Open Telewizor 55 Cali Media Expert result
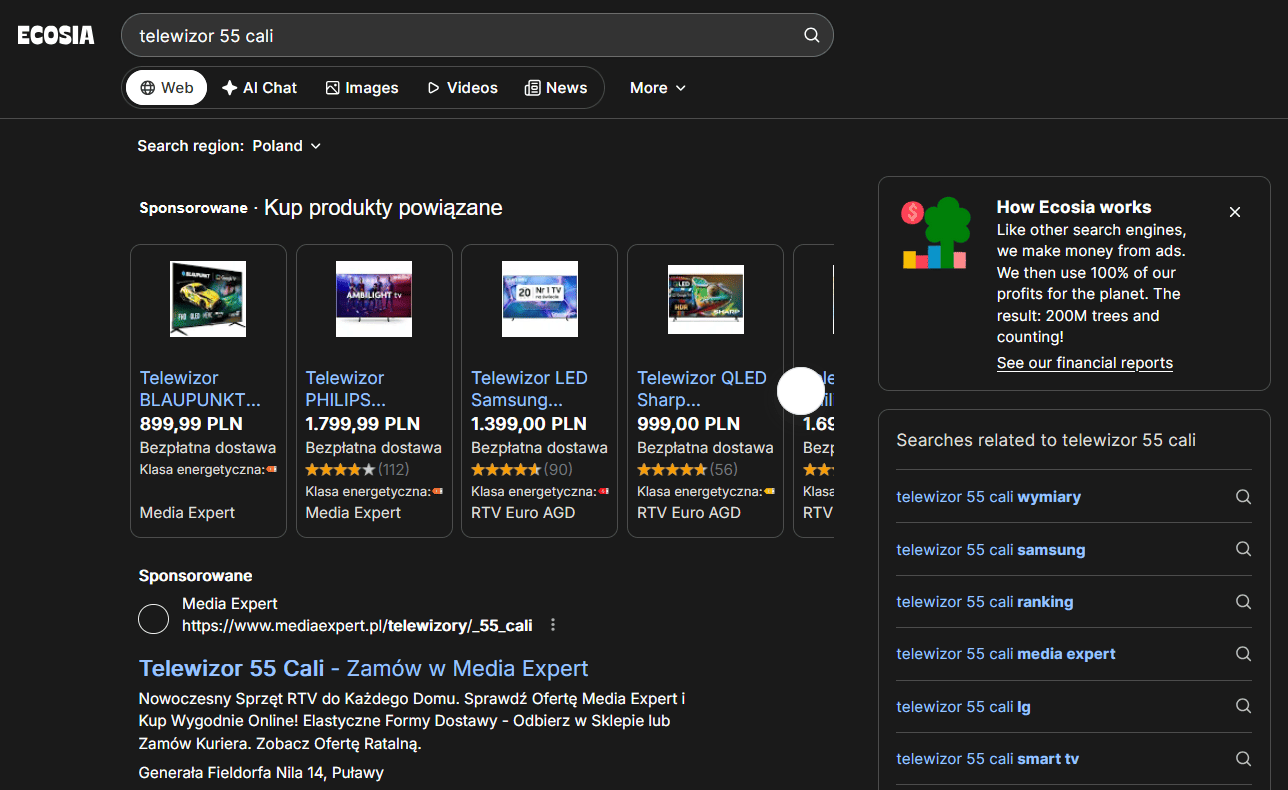Image resolution: width=1288 pixels, height=790 pixels. click(364, 668)
